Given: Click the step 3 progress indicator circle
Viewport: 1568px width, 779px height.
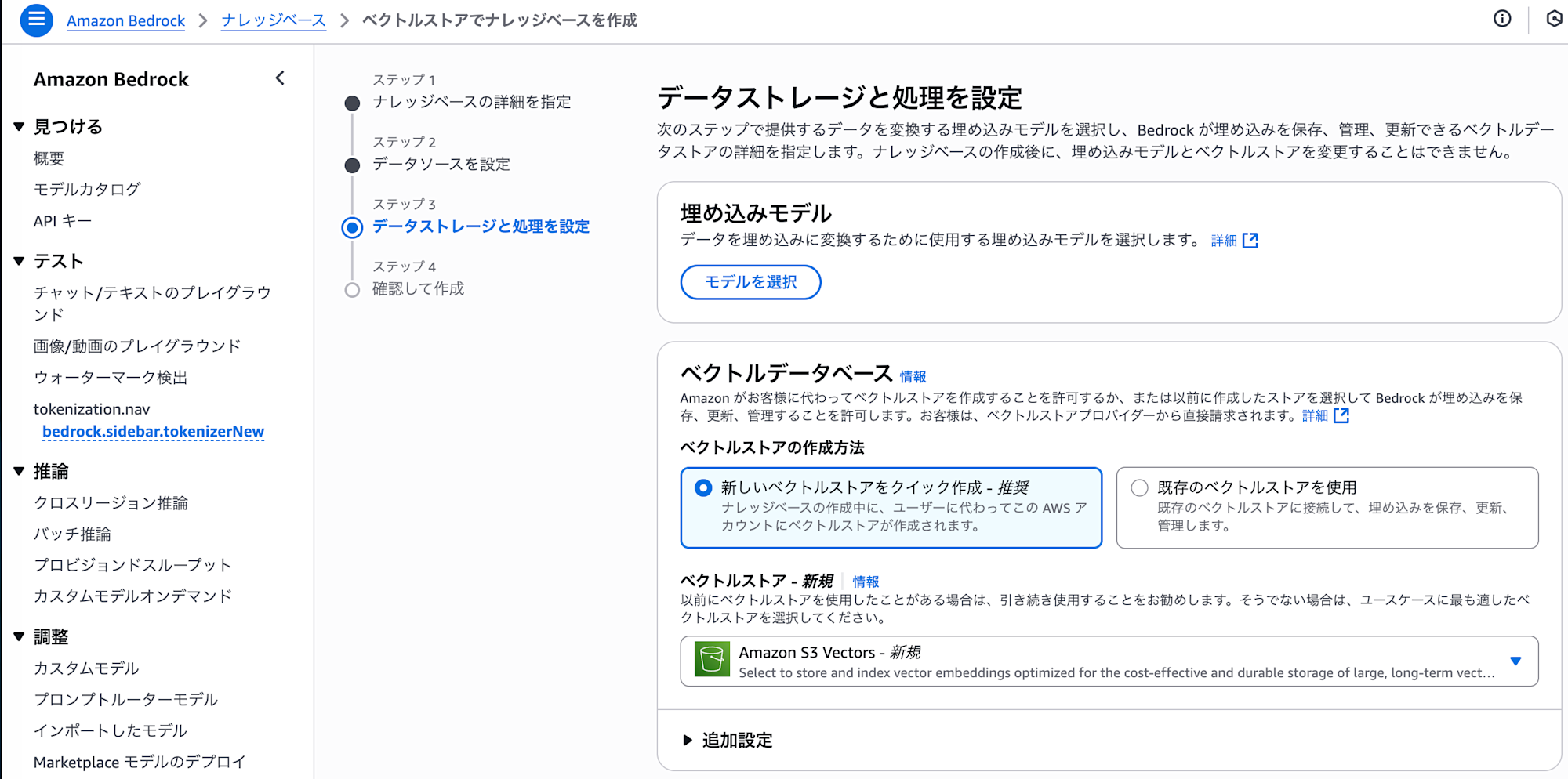Looking at the screenshot, I should click(352, 228).
